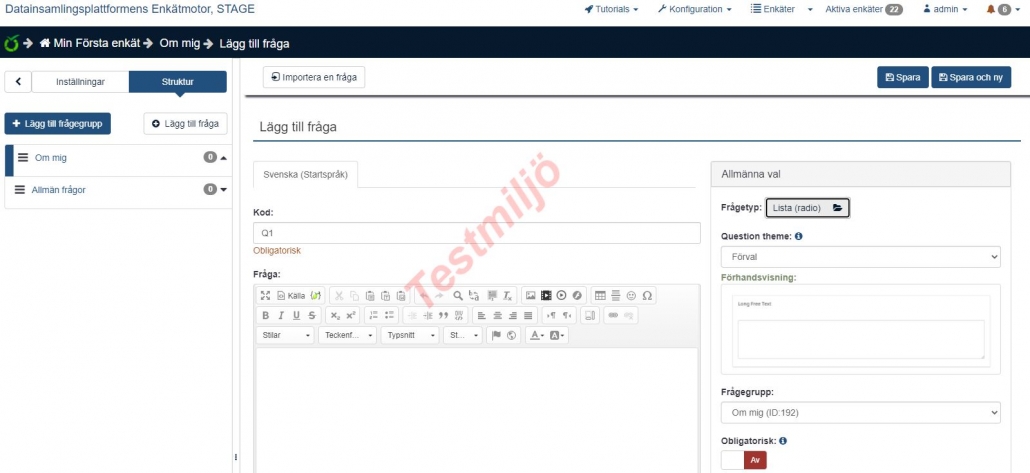1030x473 pixels.
Task: Insert a horizontal line
Action: pyautogui.click(x=616, y=296)
